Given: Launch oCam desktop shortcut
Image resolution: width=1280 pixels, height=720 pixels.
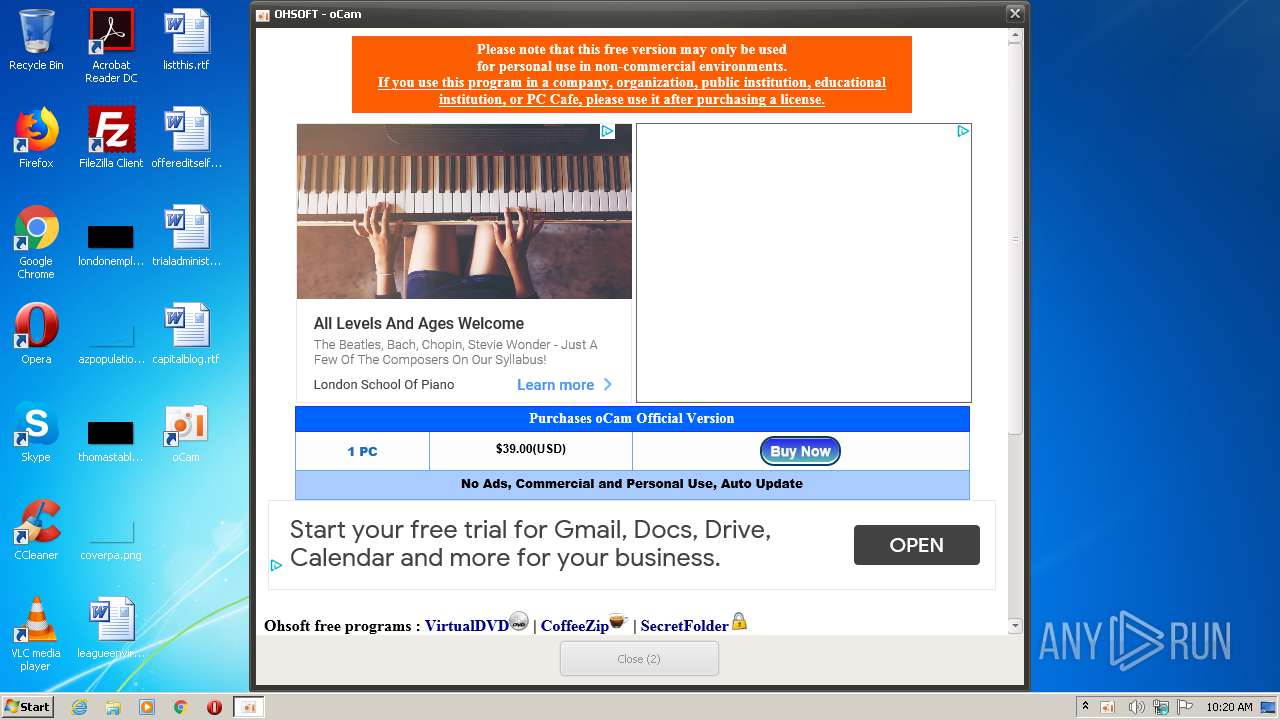Looking at the screenshot, I should [x=186, y=432].
